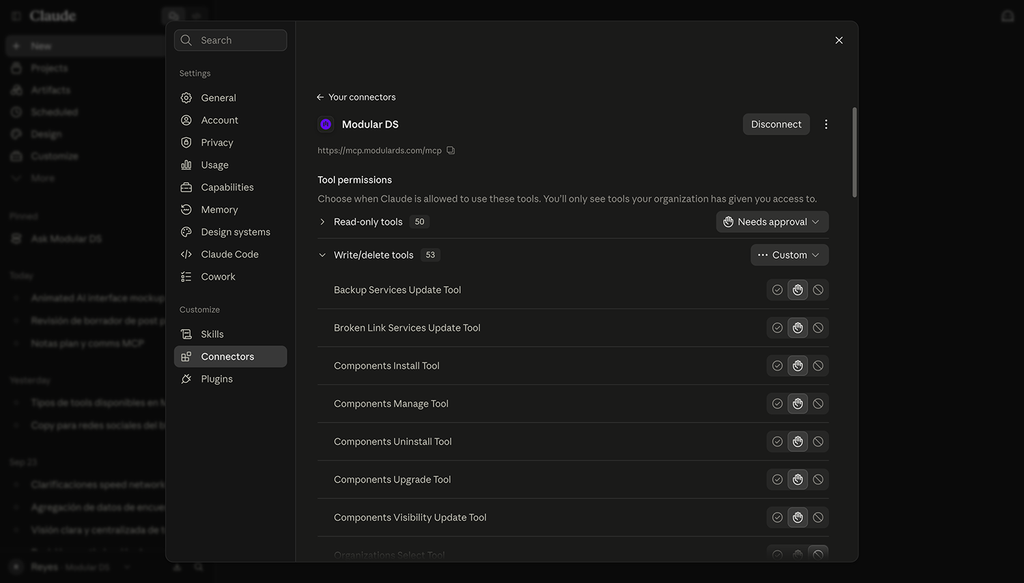The height and width of the screenshot is (583, 1024).
Task: Click the General gear icon
Action: 186,98
